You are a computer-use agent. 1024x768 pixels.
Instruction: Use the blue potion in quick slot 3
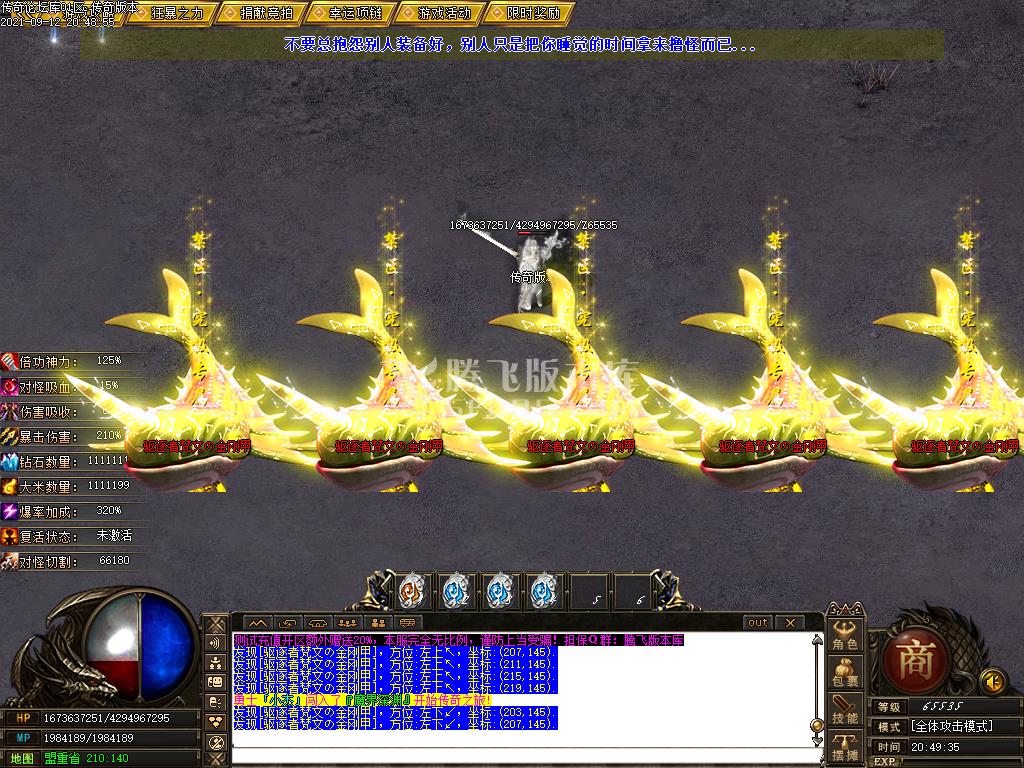pyautogui.click(x=500, y=592)
